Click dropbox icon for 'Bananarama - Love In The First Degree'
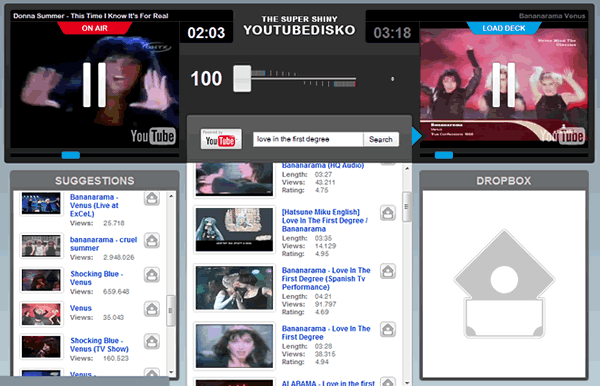Viewport: 600px width, 386px height. pyautogui.click(x=388, y=329)
